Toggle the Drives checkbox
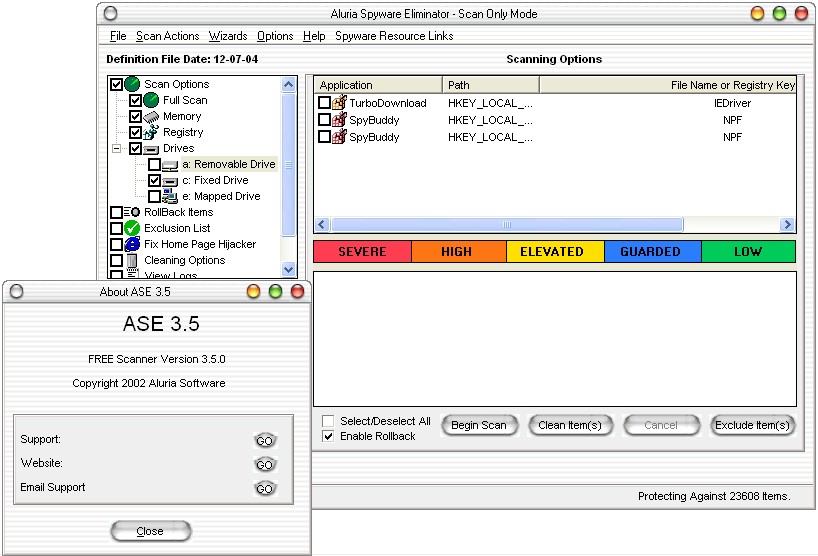Image resolution: width=818 pixels, height=556 pixels. point(136,149)
